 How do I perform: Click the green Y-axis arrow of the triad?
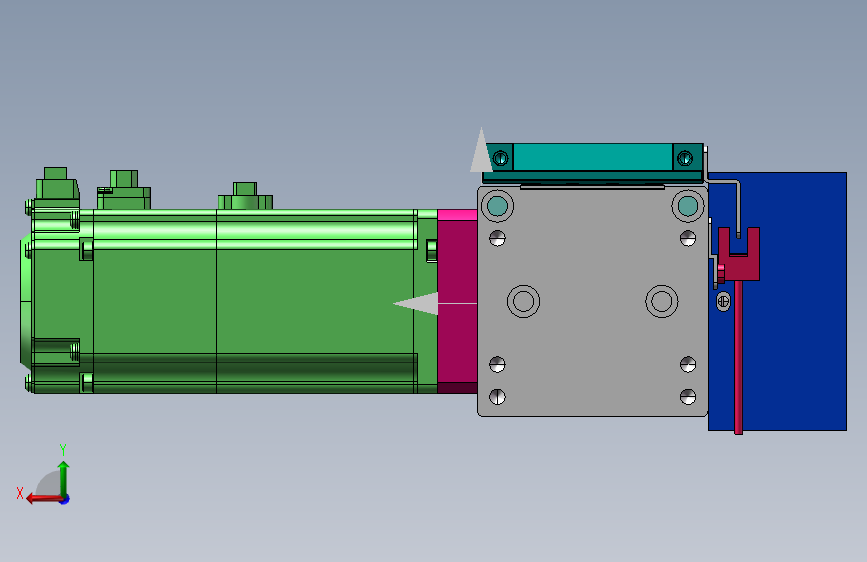64,478
